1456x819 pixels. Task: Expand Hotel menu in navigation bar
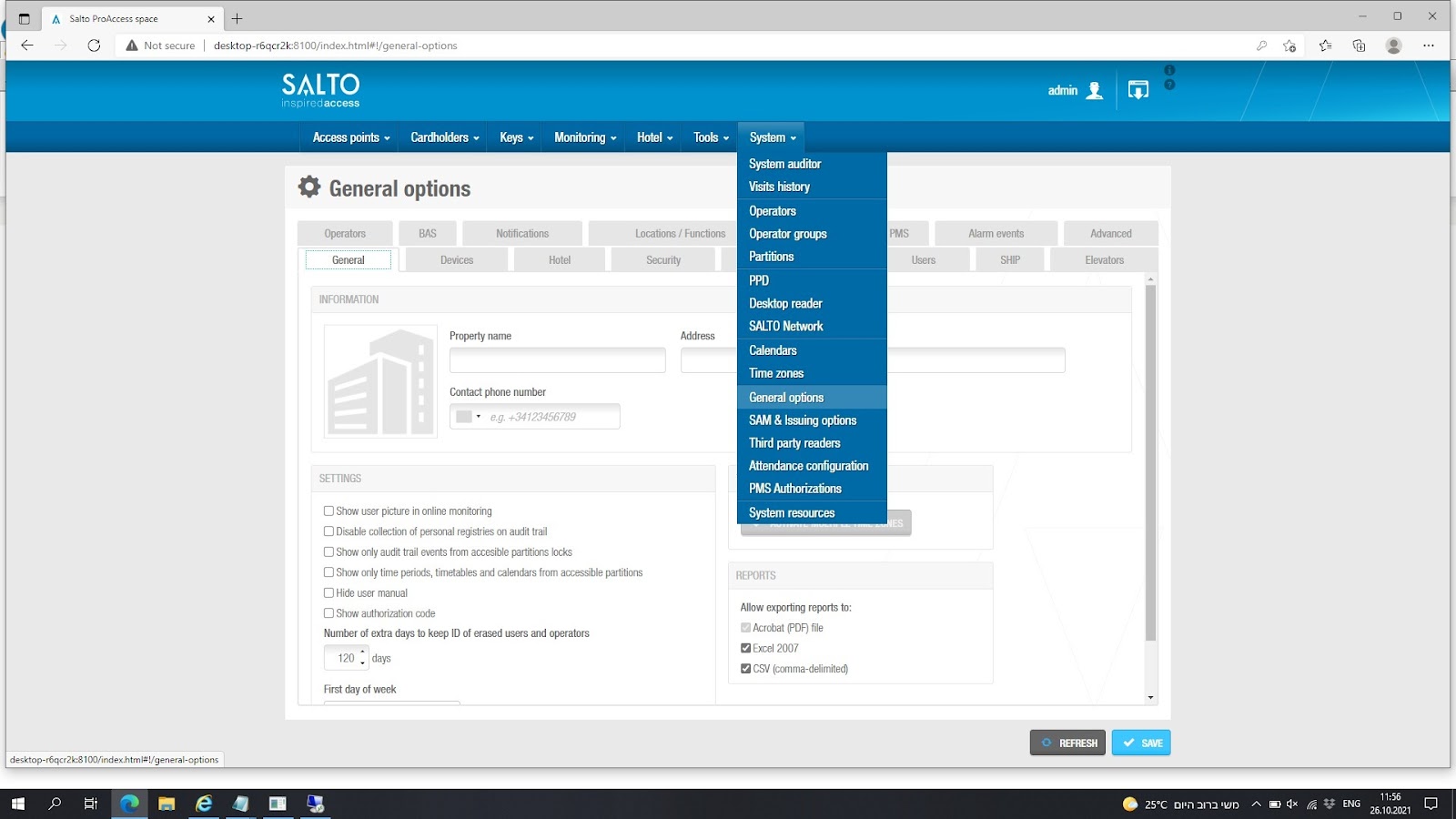pyautogui.click(x=654, y=137)
